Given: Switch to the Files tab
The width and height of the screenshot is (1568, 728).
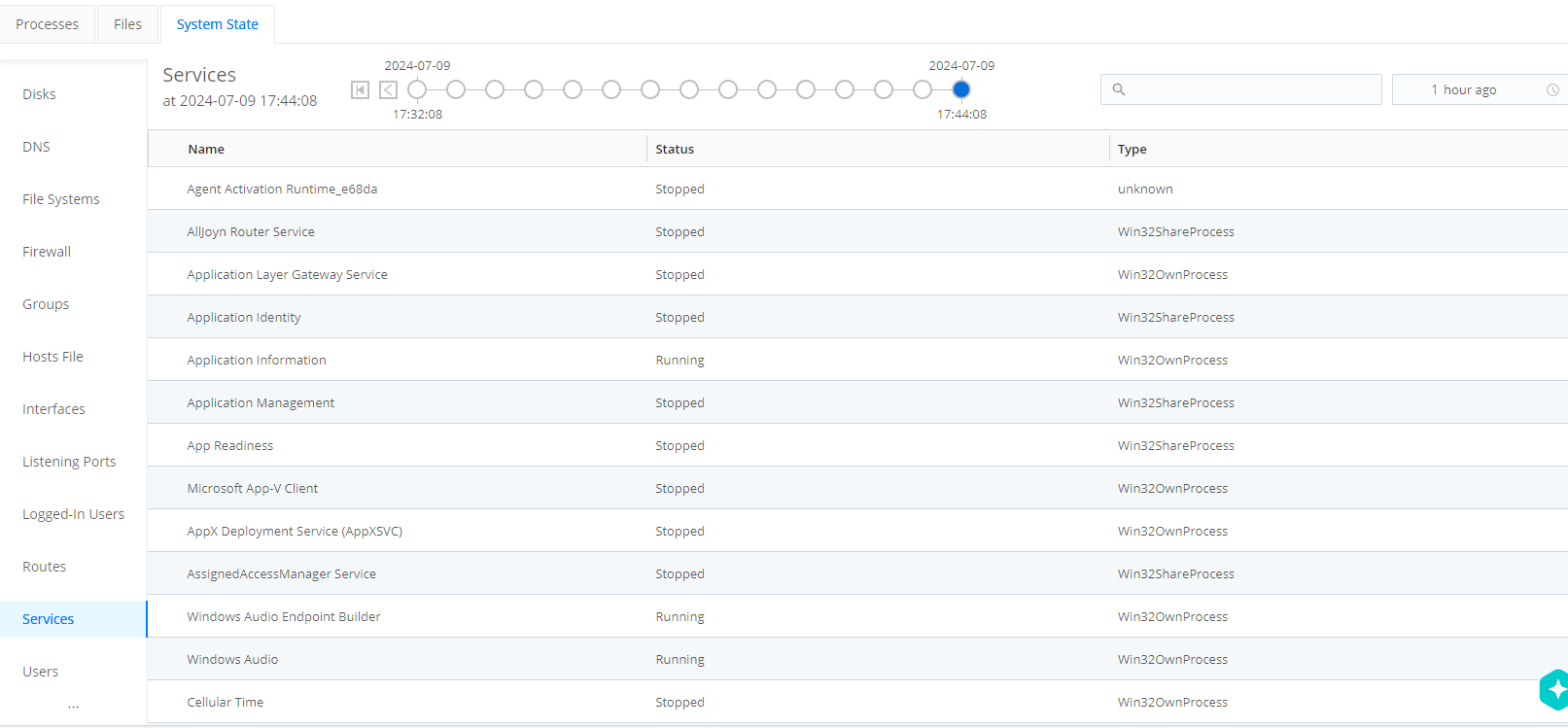Looking at the screenshot, I should click(127, 24).
